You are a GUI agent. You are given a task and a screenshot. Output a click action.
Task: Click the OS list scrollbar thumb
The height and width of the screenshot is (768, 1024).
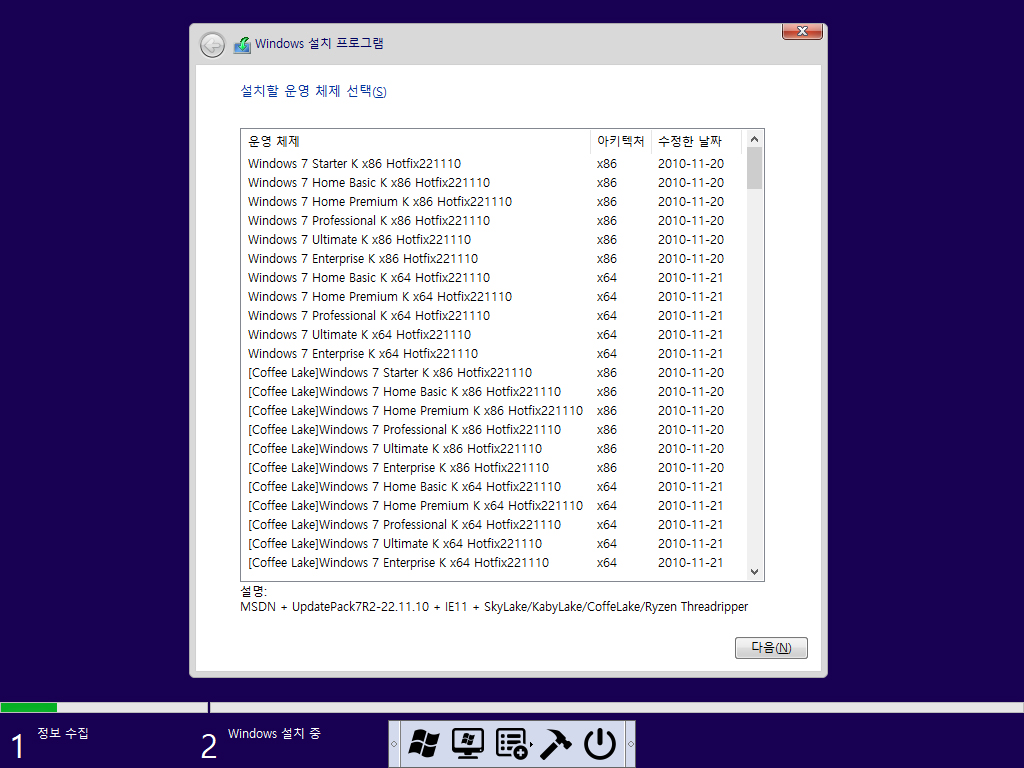coord(754,168)
